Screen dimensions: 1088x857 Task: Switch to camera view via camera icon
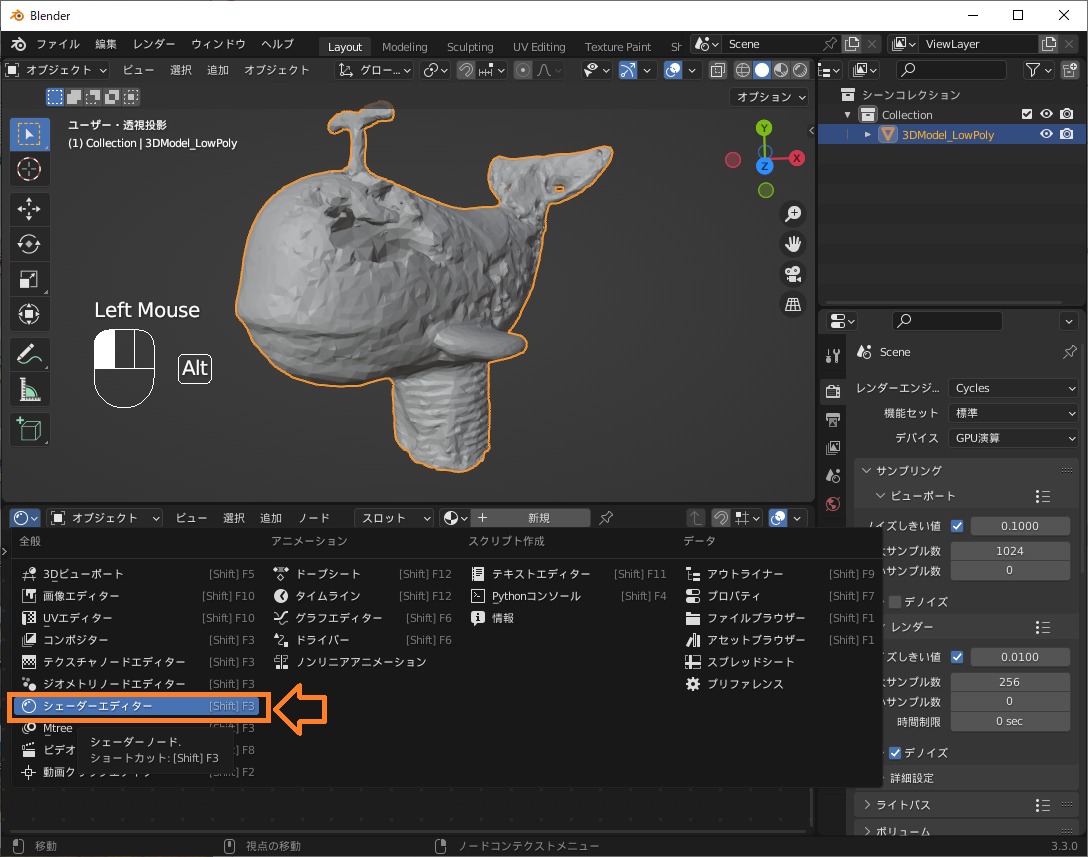click(x=792, y=273)
